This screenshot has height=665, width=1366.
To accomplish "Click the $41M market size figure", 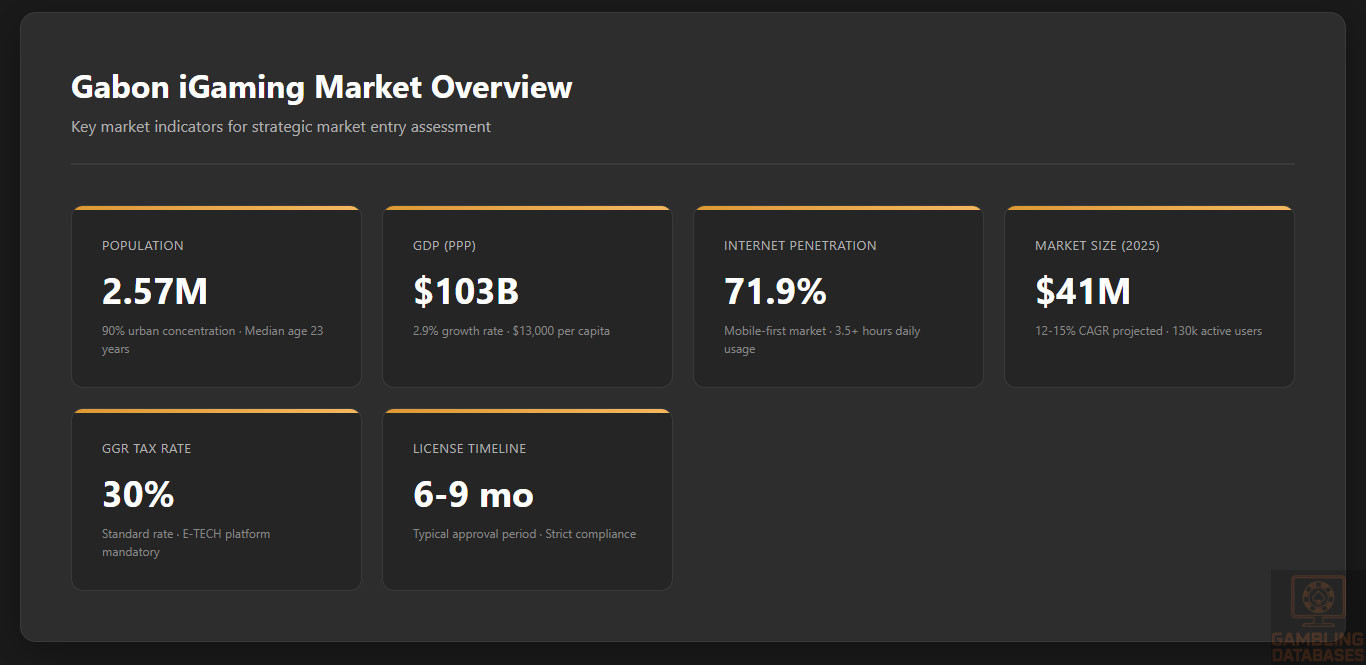I will (x=1083, y=291).
